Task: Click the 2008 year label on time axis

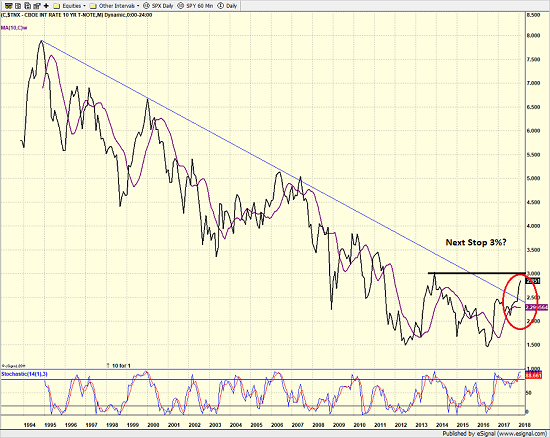Action: (x=318, y=425)
